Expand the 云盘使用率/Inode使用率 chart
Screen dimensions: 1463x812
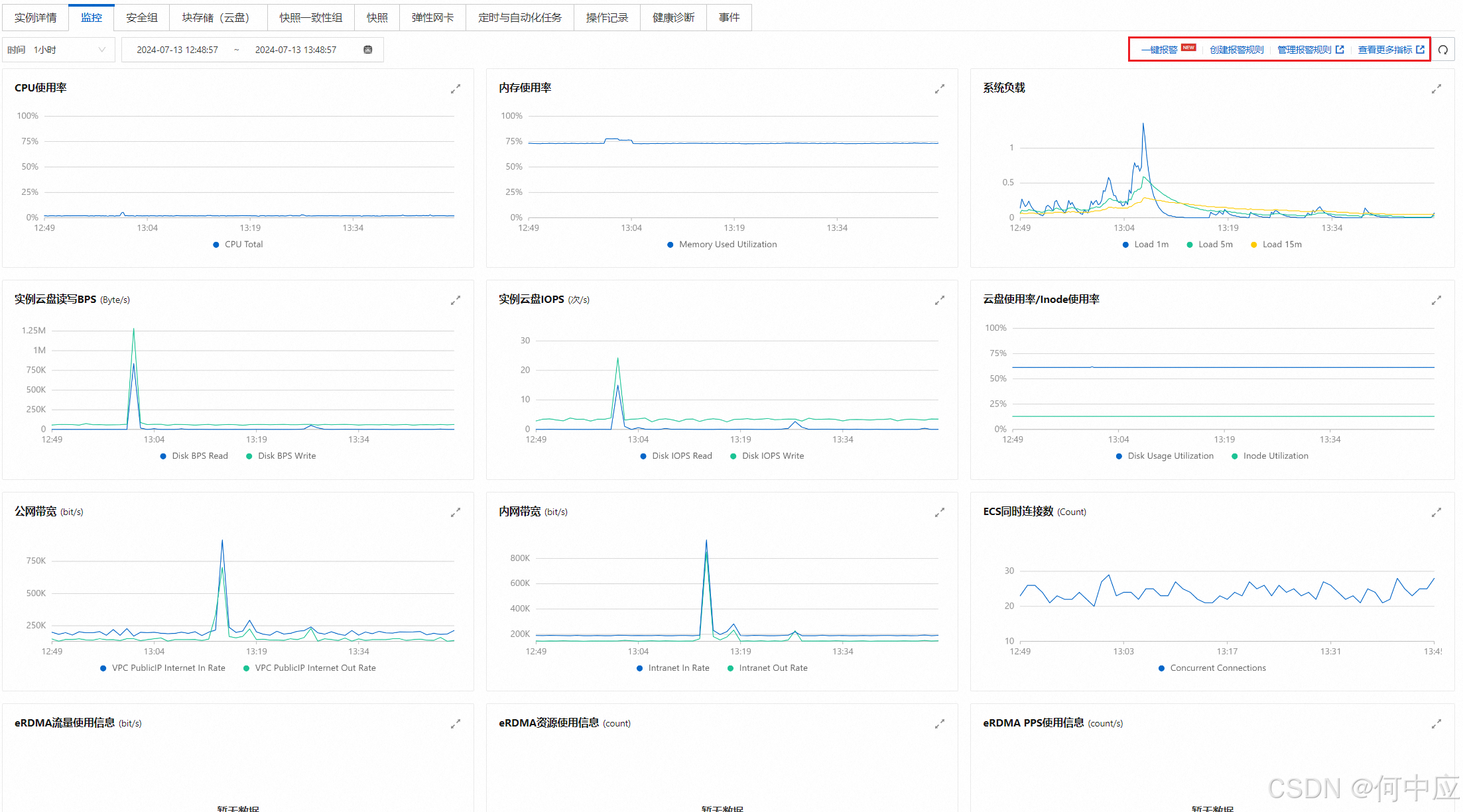(1436, 300)
